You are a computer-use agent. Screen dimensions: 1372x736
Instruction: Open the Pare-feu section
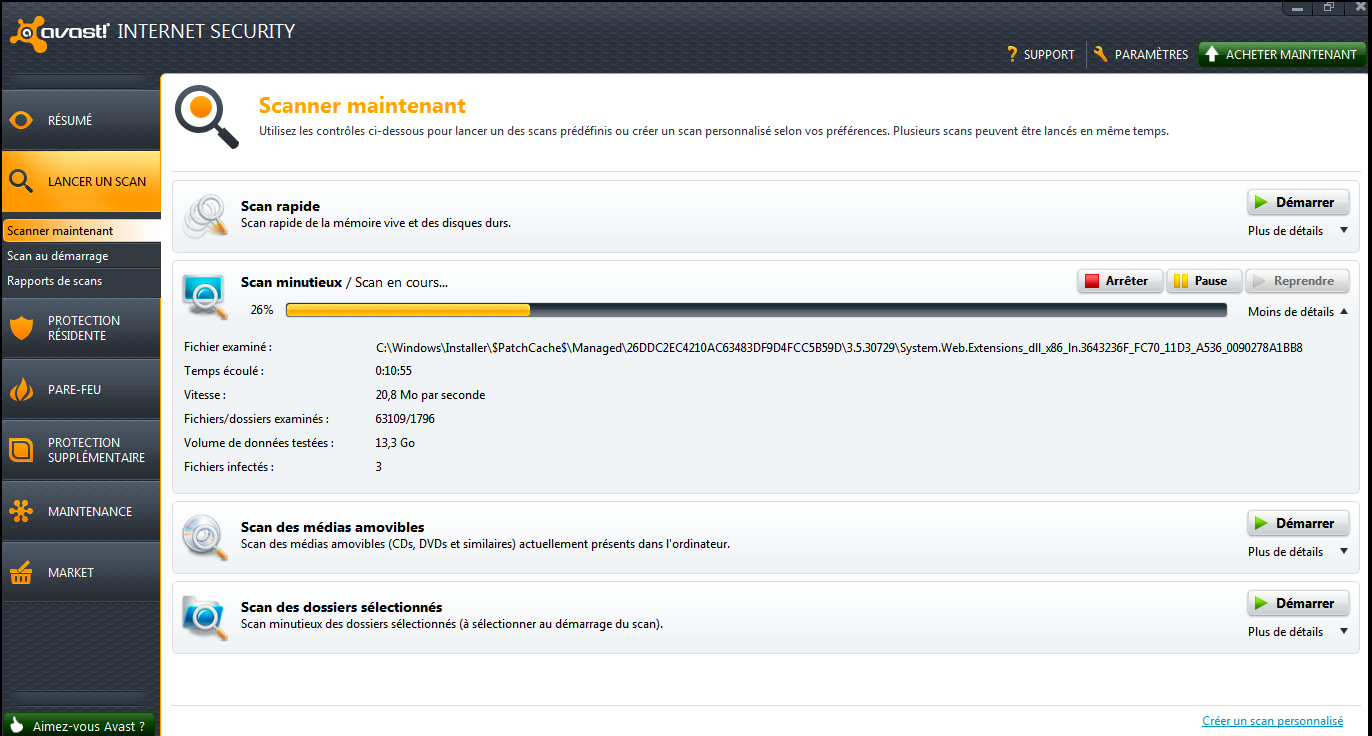(x=81, y=389)
